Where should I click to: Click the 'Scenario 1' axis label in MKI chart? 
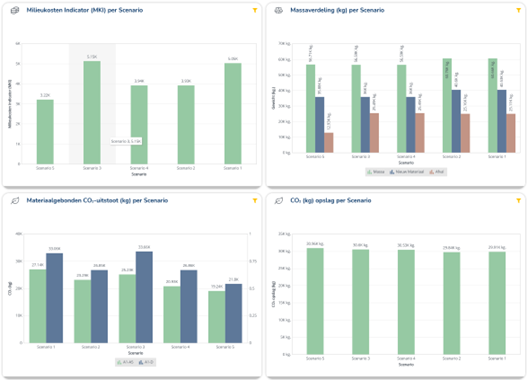[233, 168]
